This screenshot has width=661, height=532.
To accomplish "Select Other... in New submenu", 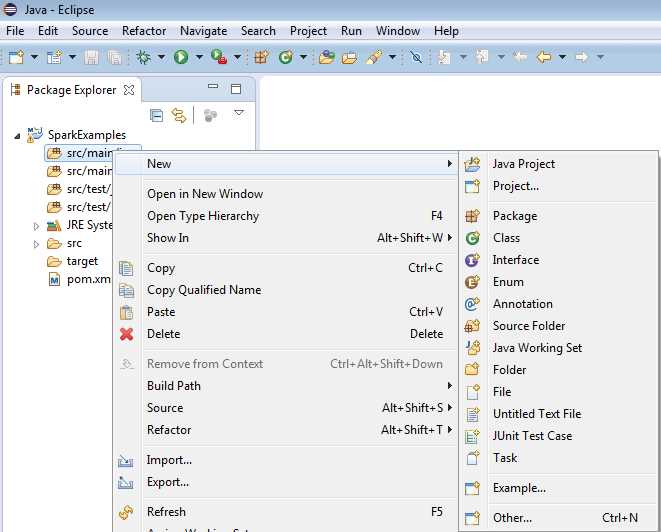I will click(x=559, y=518).
